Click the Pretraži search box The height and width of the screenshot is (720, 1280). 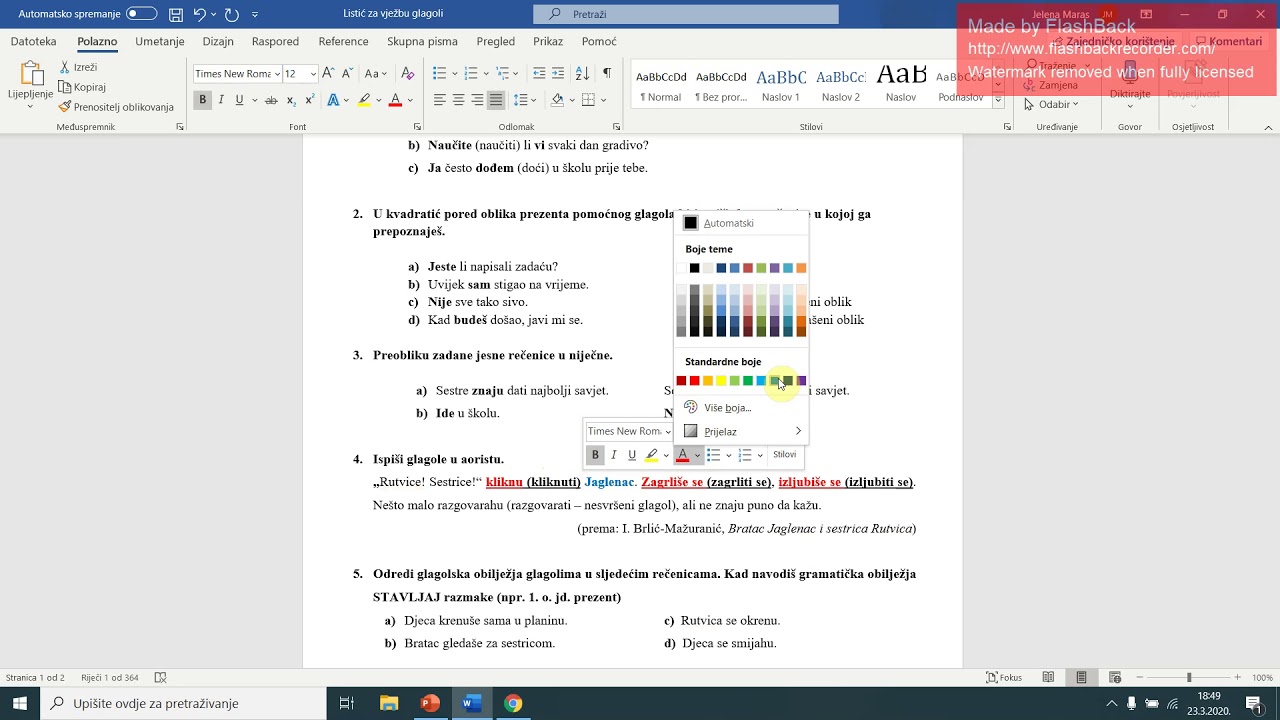coord(686,14)
